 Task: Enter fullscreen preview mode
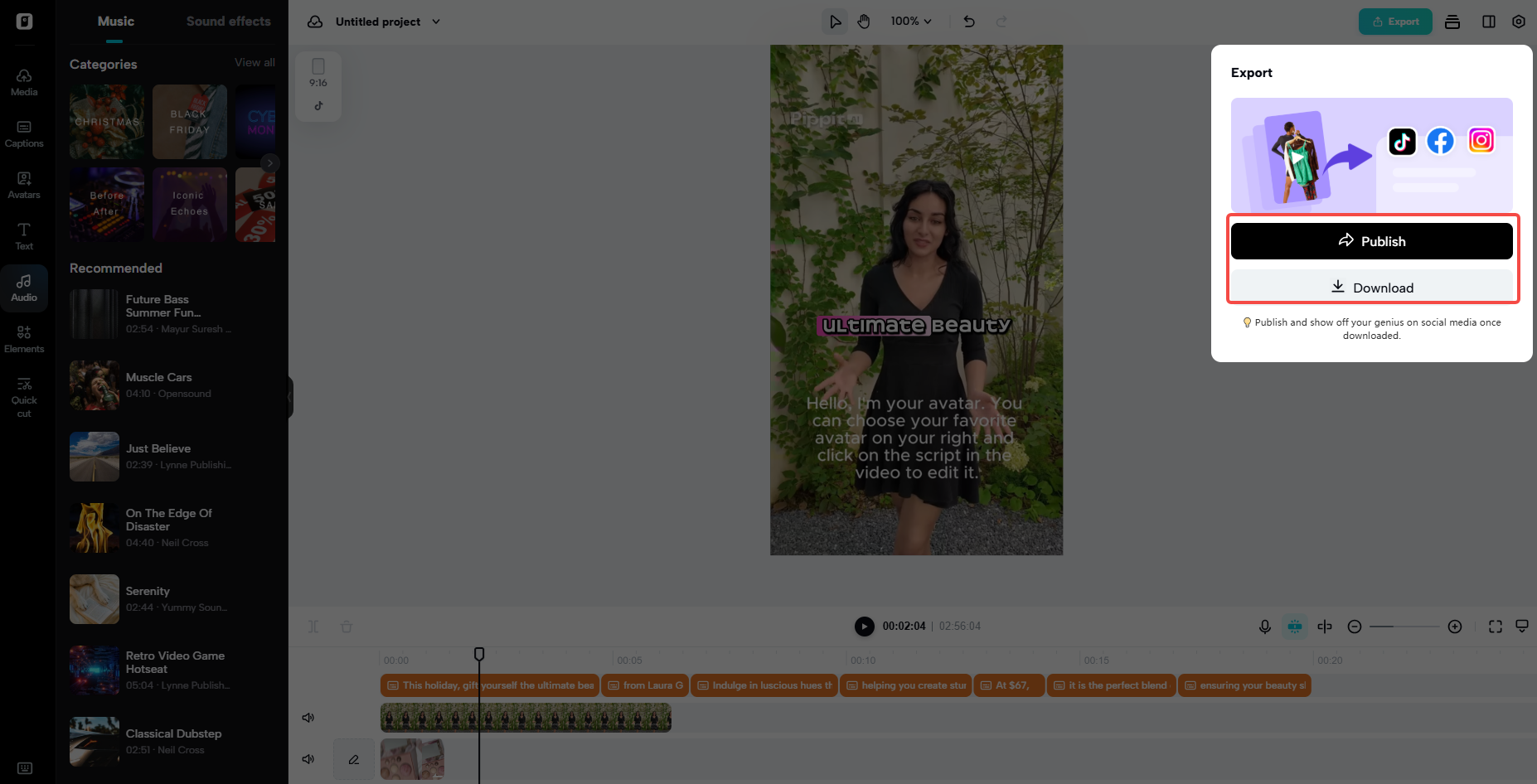tap(1494, 627)
